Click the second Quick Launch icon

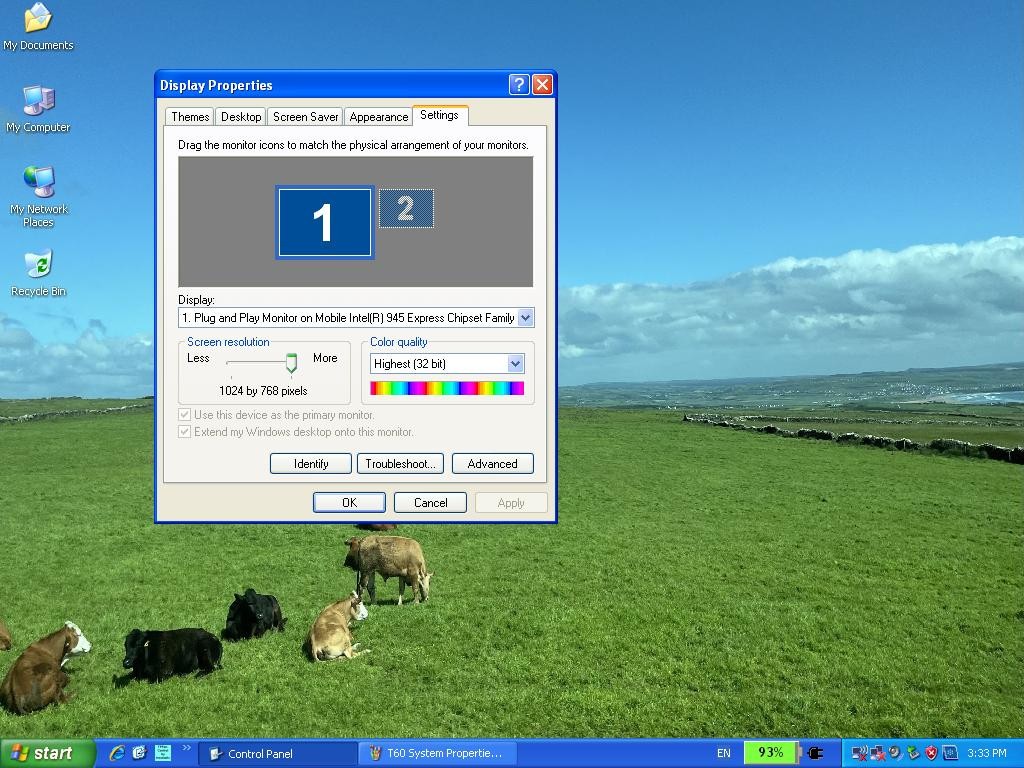click(139, 753)
